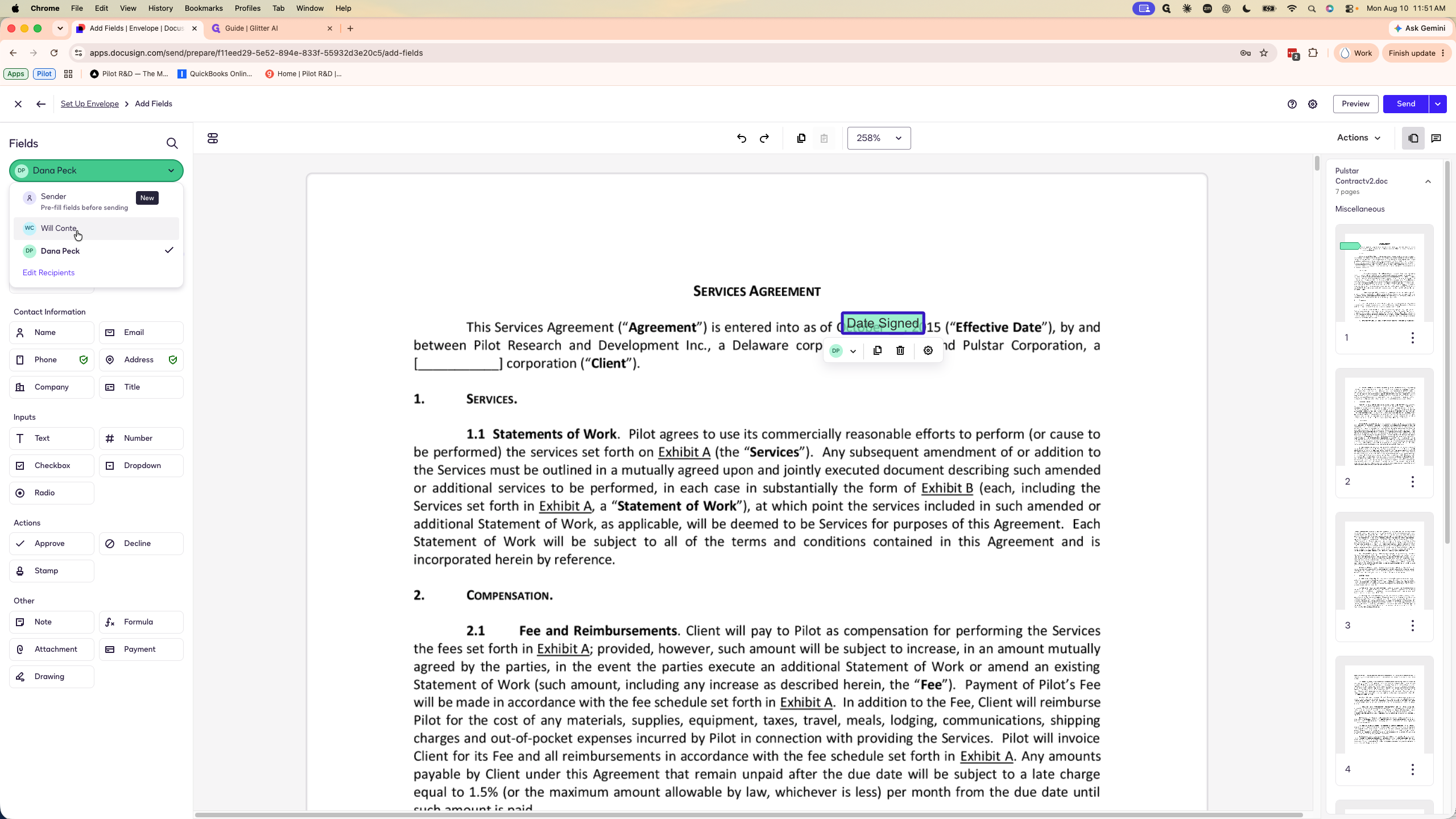Open the field search magnifier icon
The height and width of the screenshot is (819, 1456).
tap(172, 143)
